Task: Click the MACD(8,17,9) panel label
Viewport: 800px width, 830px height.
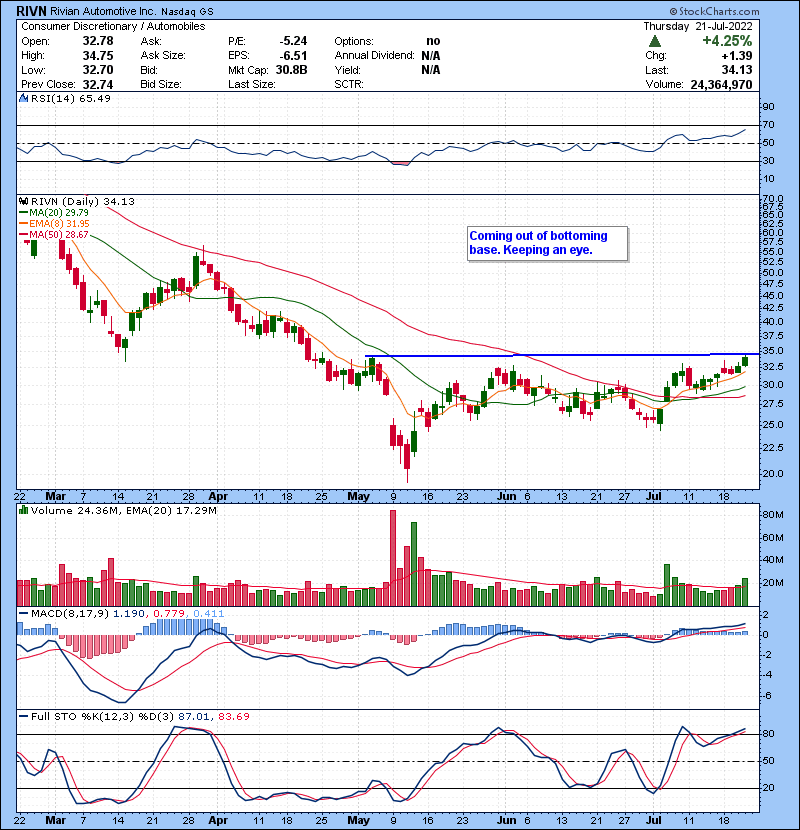Action: coord(69,613)
